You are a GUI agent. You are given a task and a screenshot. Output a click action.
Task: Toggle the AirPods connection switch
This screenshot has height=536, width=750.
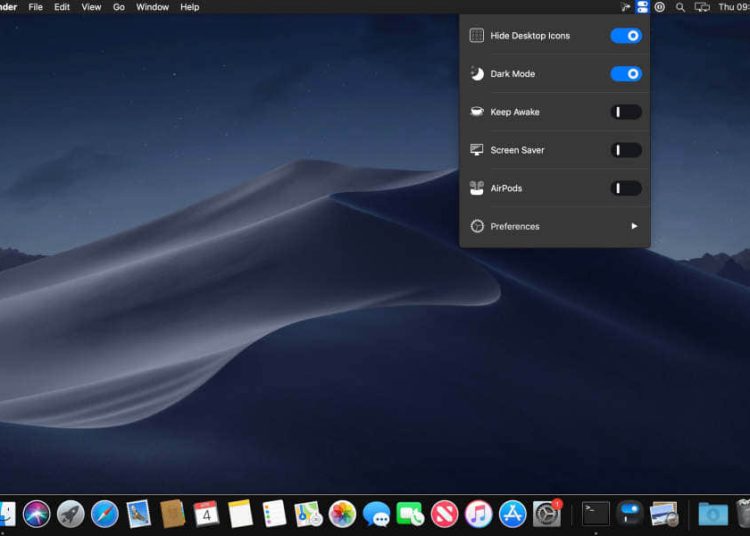(x=626, y=188)
